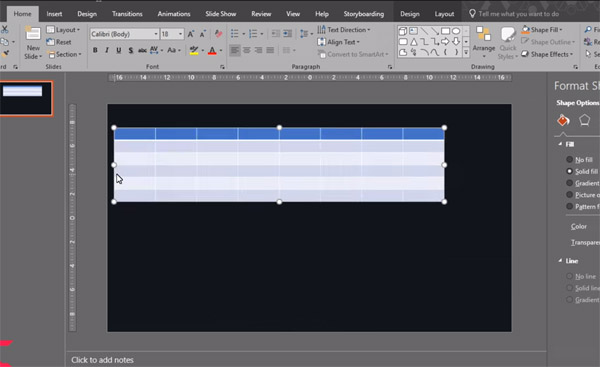Image resolution: width=600 pixels, height=367 pixels.
Task: Select the Picture fill radio button
Action: pyautogui.click(x=569, y=195)
